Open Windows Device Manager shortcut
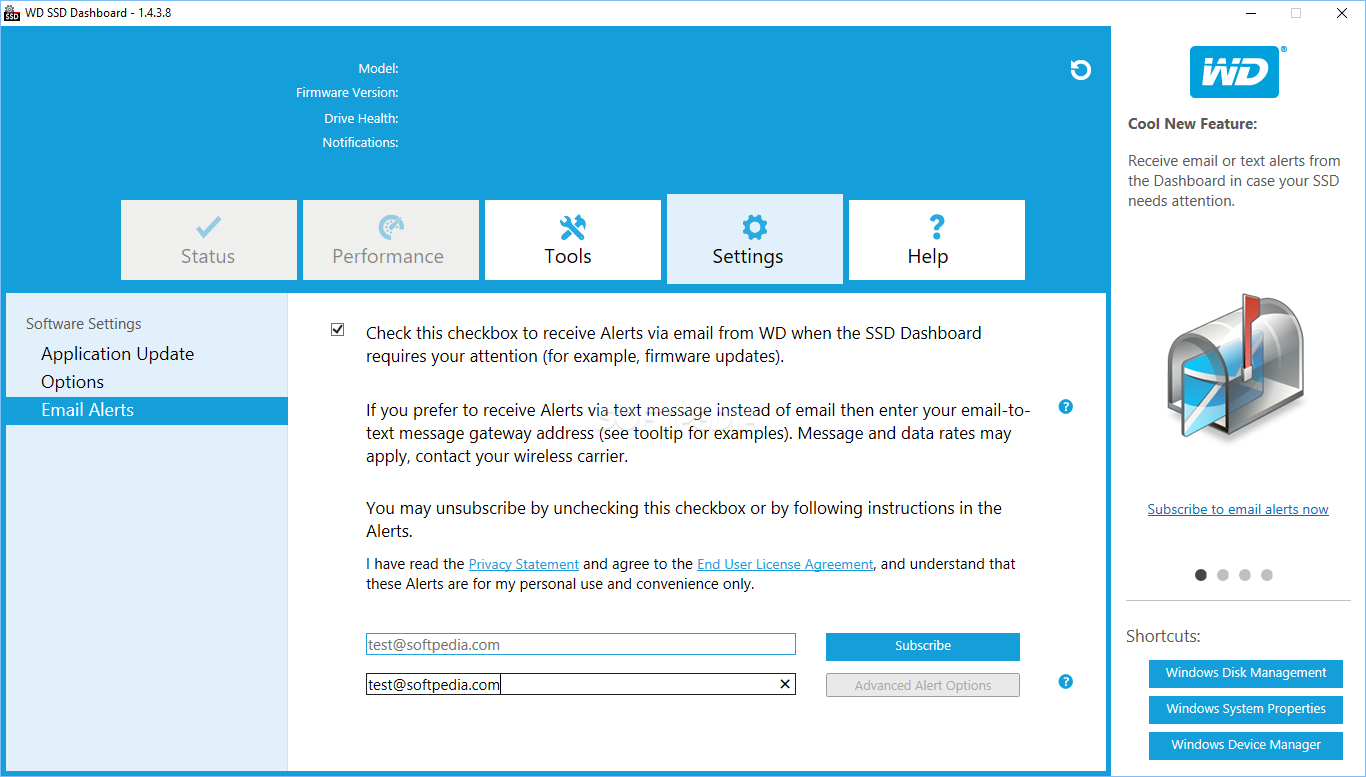The width and height of the screenshot is (1366, 777). 1246,745
